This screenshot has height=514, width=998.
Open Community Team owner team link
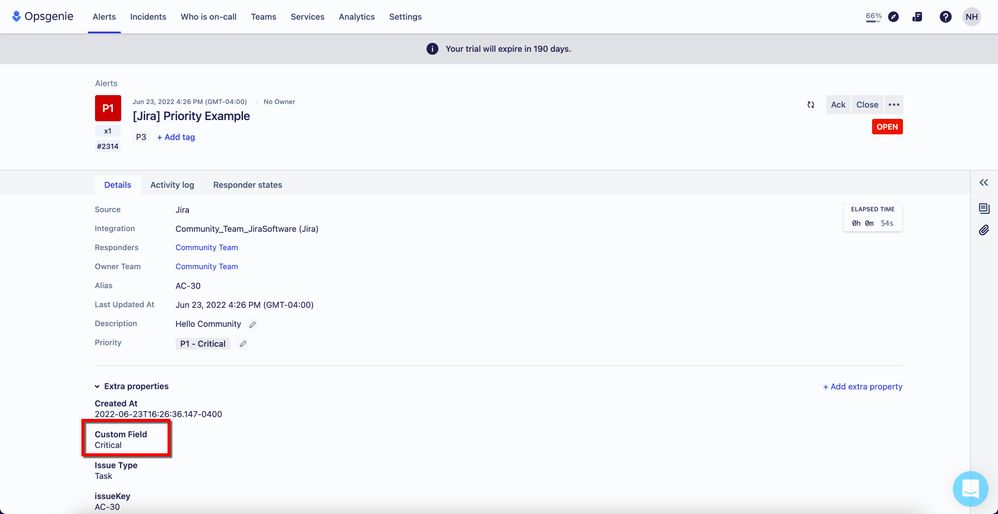pyautogui.click(x=207, y=267)
